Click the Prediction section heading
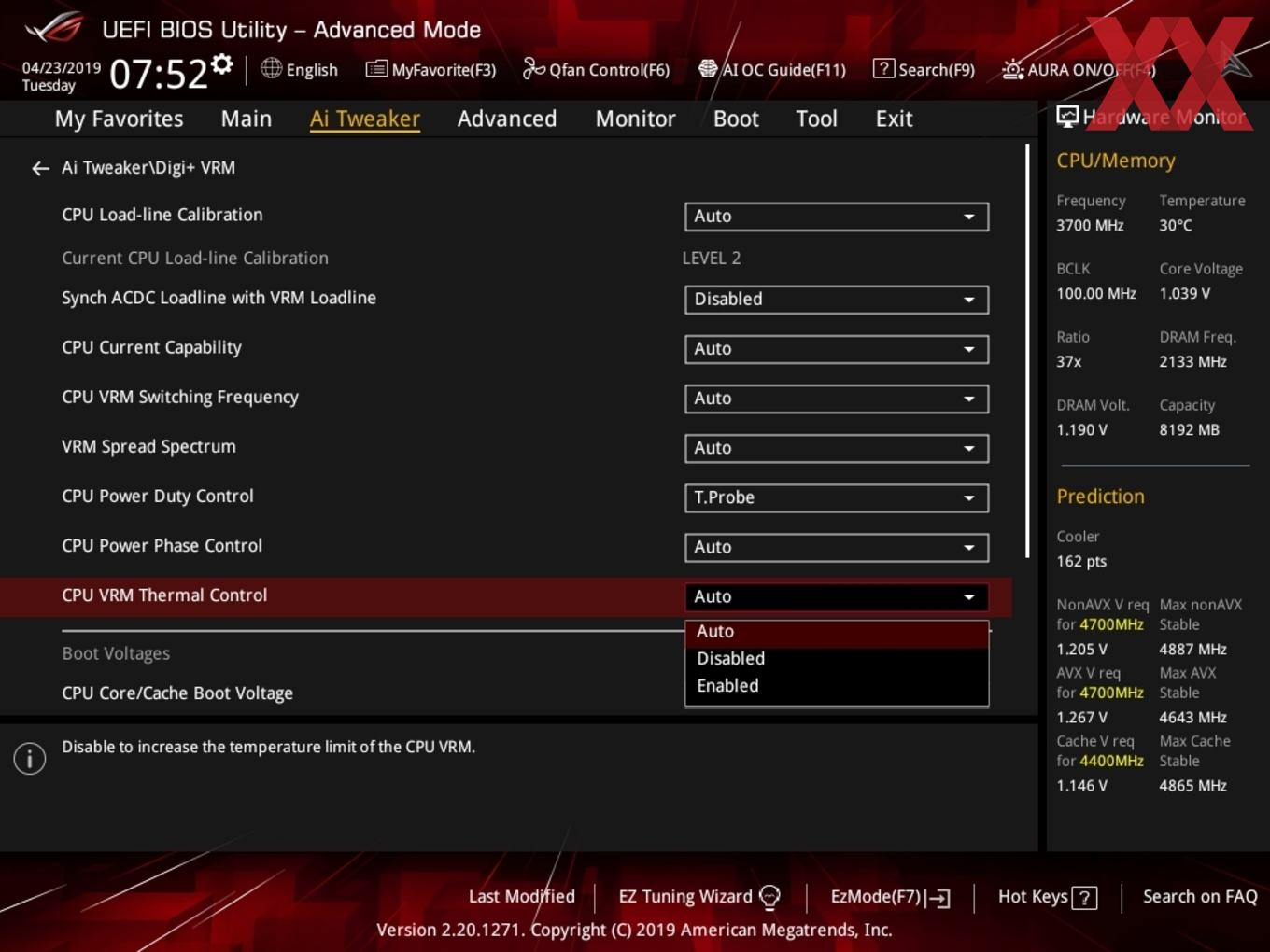 point(1100,497)
